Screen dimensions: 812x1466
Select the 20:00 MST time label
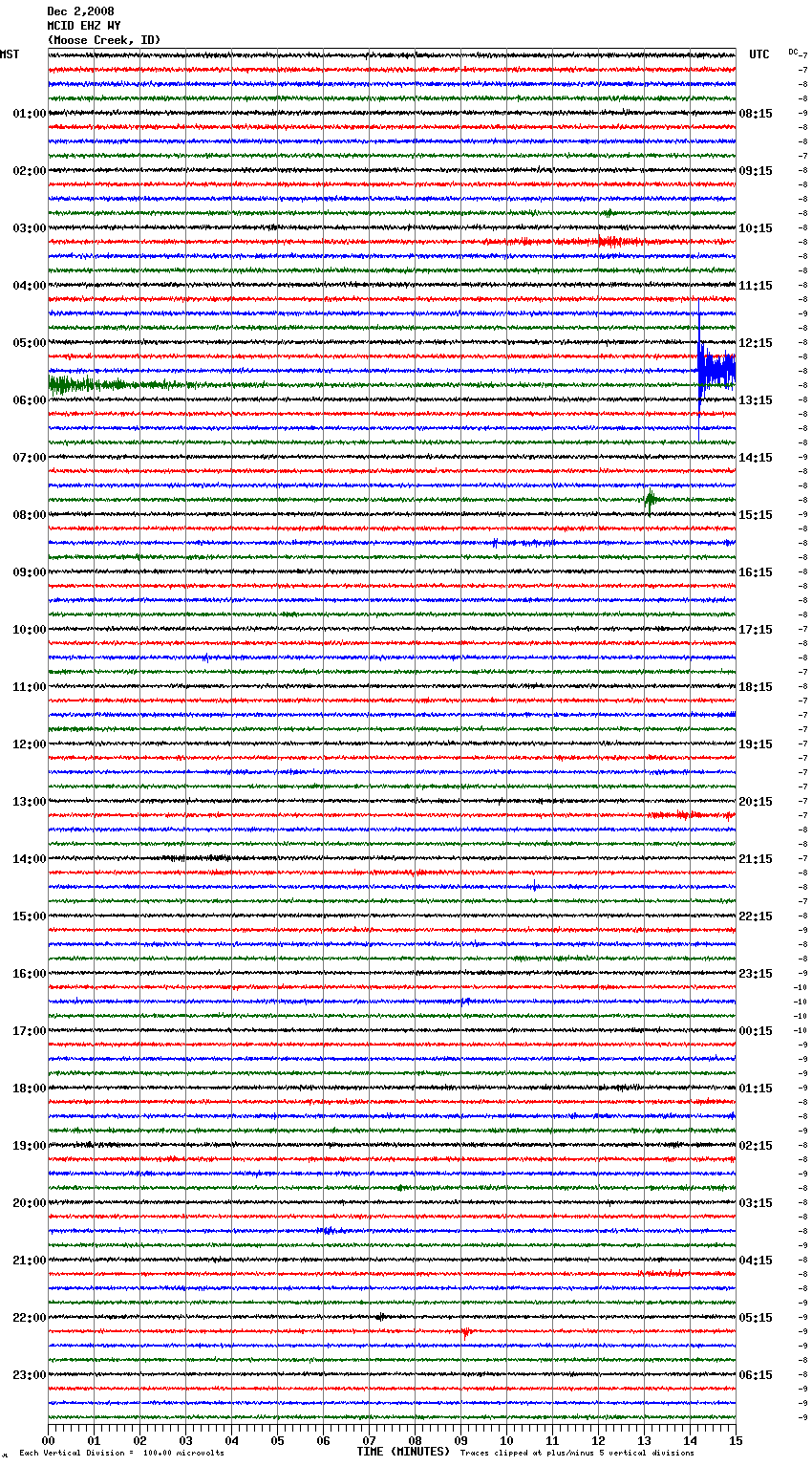tap(30, 1203)
